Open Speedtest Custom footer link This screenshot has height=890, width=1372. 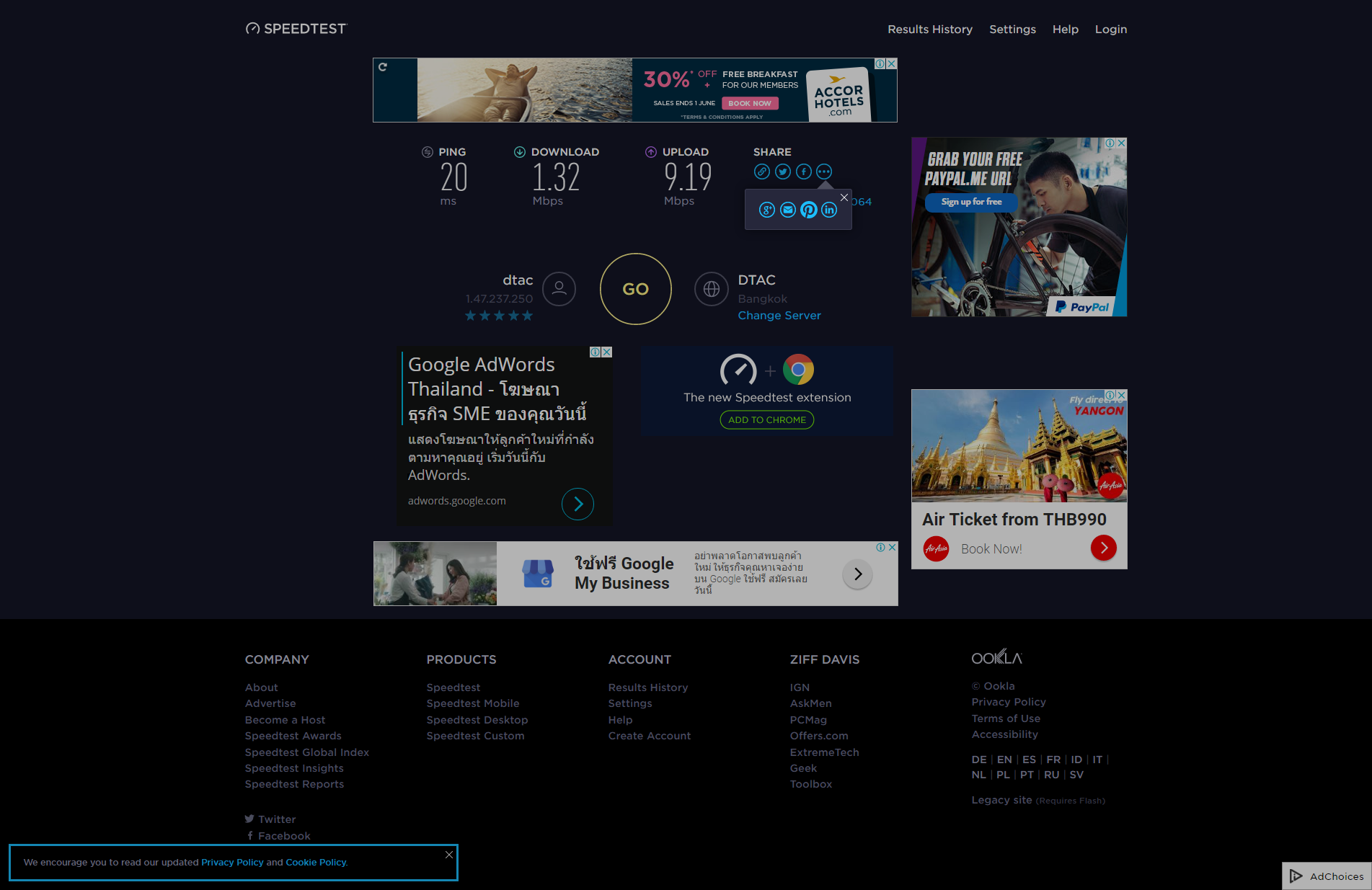point(475,736)
